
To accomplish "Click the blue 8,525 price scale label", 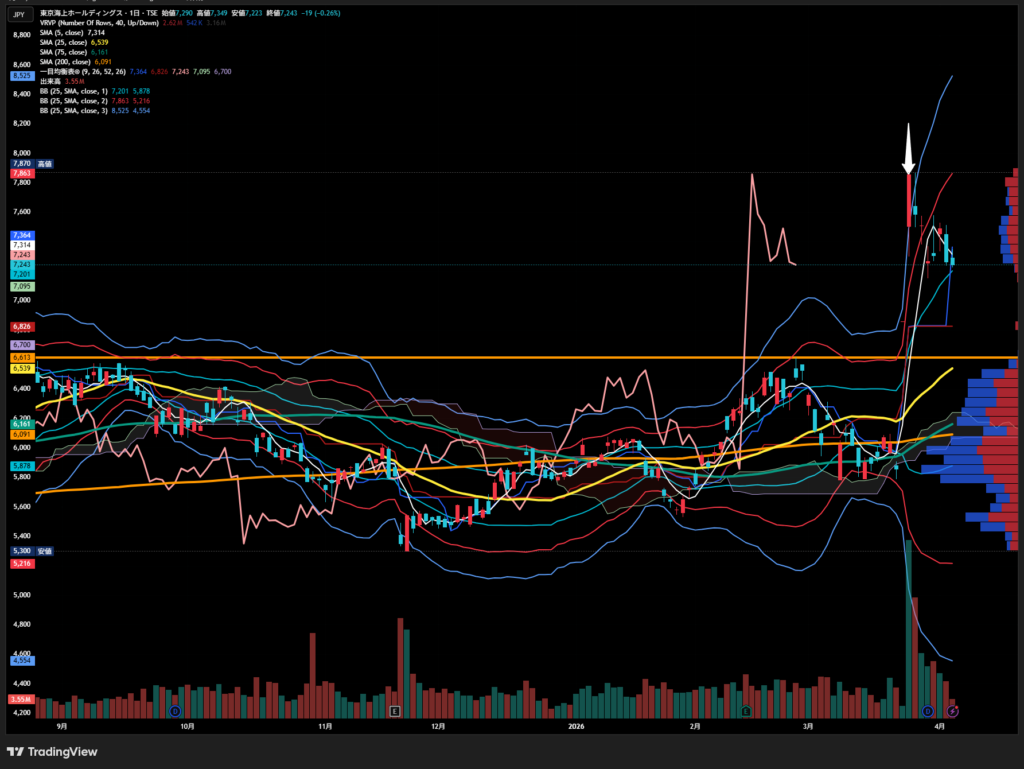I will click(22, 75).
